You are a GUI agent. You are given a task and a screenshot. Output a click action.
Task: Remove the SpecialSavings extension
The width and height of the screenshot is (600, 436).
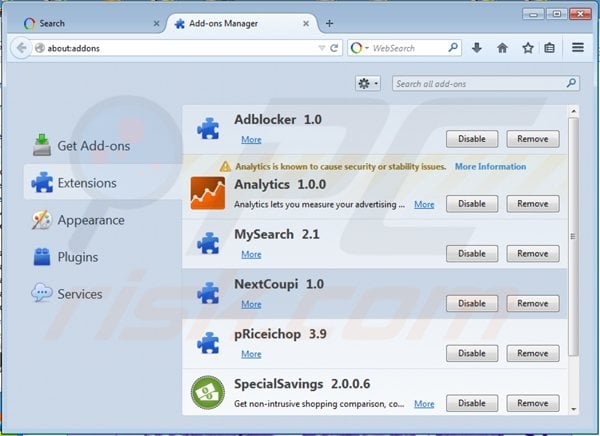tap(533, 403)
